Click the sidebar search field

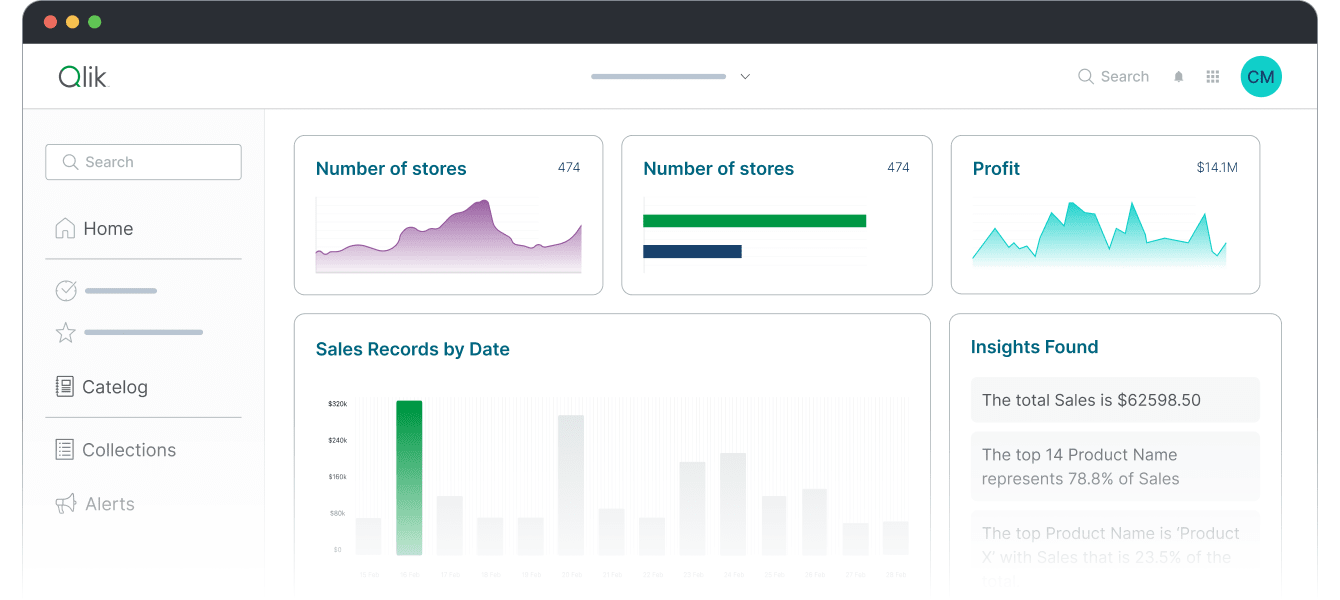pos(143,161)
